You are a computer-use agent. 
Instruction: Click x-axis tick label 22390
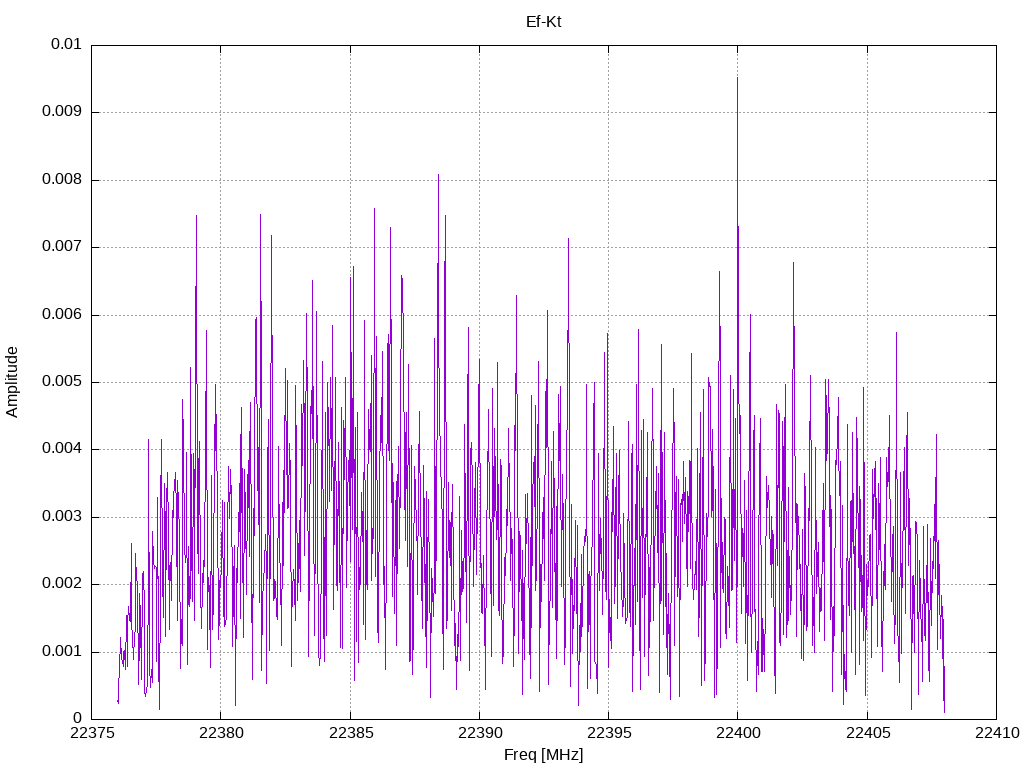point(479,733)
